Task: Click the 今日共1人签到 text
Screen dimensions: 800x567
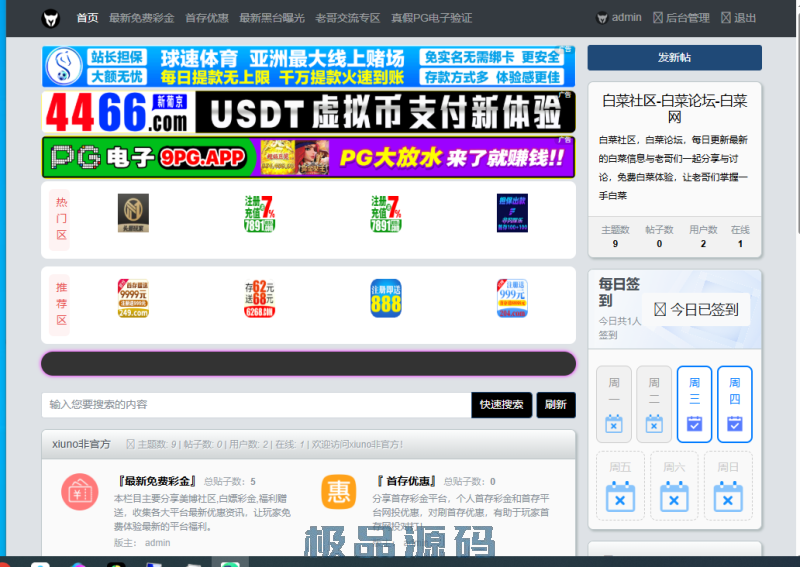Action: click(x=619, y=328)
